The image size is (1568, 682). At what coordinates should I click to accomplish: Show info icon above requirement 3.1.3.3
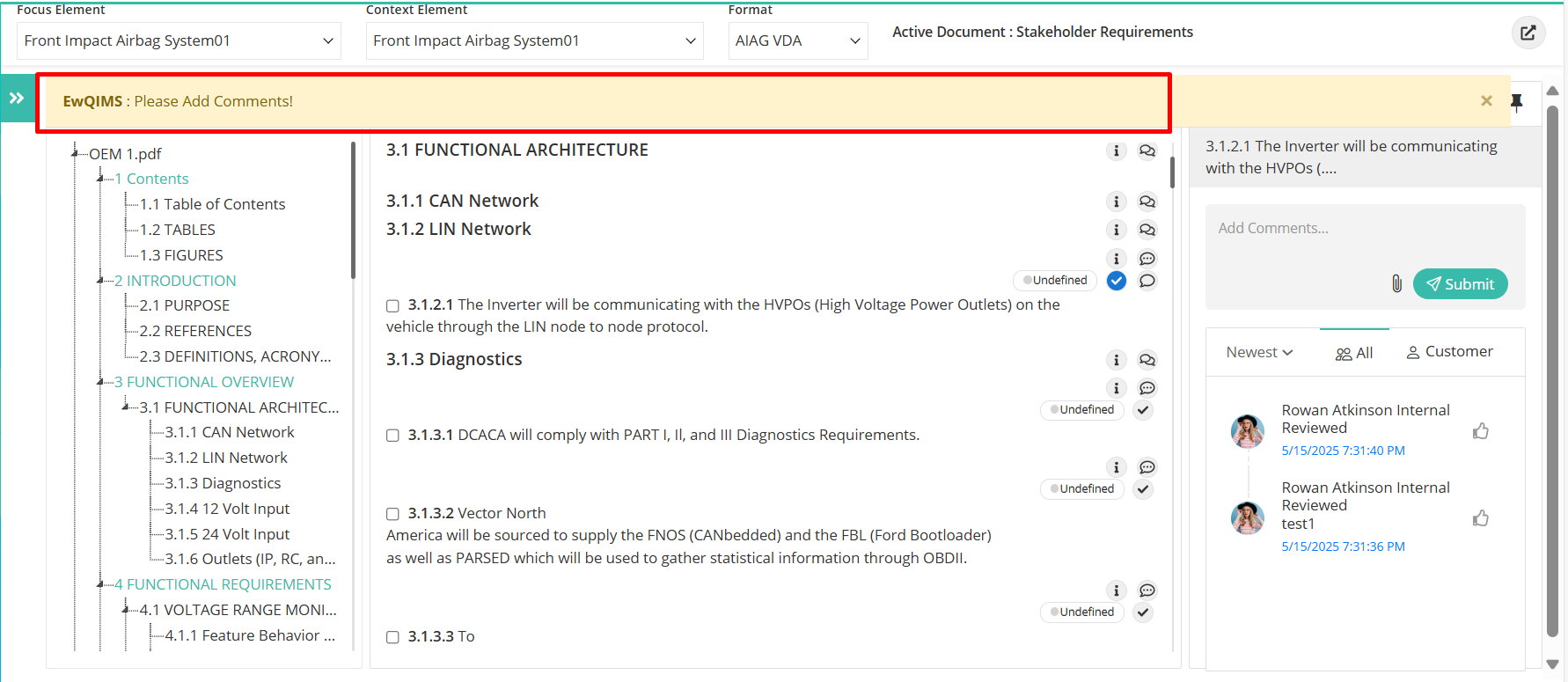point(1117,590)
